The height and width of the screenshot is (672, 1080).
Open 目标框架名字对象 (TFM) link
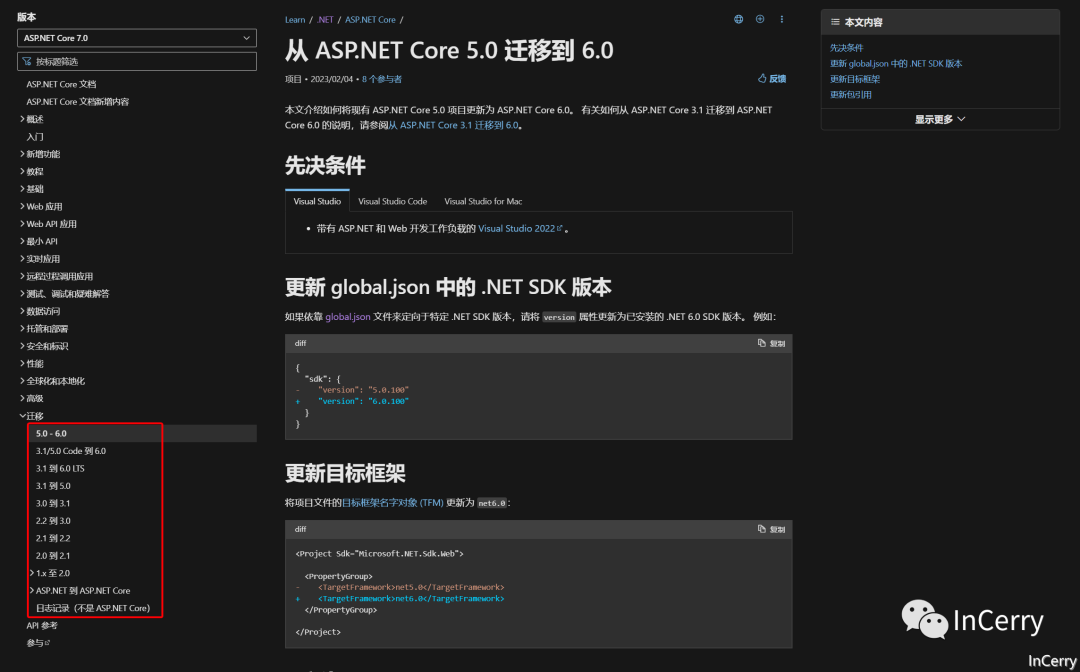pyautogui.click(x=393, y=503)
